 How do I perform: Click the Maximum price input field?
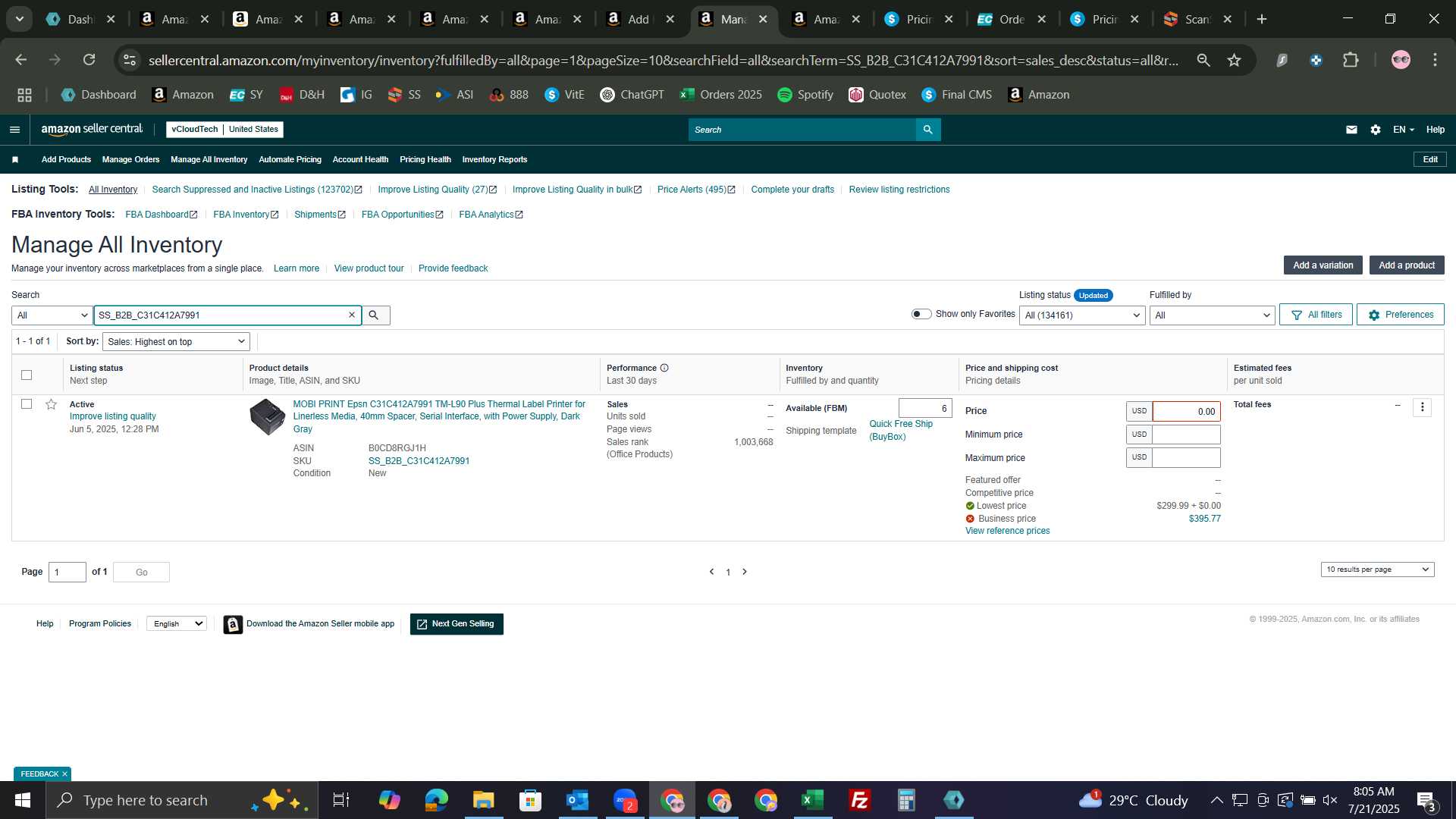coord(1186,458)
